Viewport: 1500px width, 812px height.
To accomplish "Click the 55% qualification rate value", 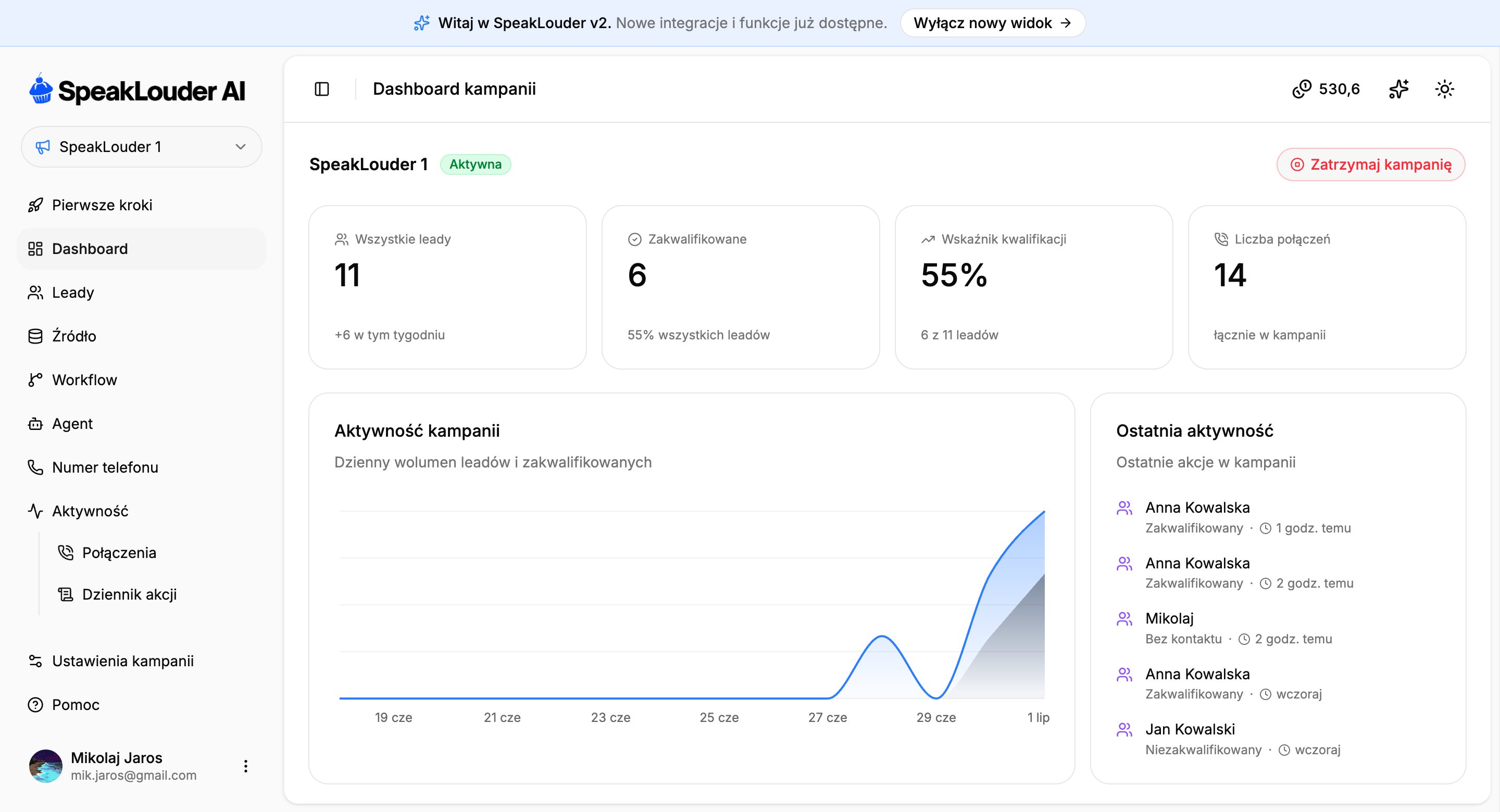I will coord(954,275).
